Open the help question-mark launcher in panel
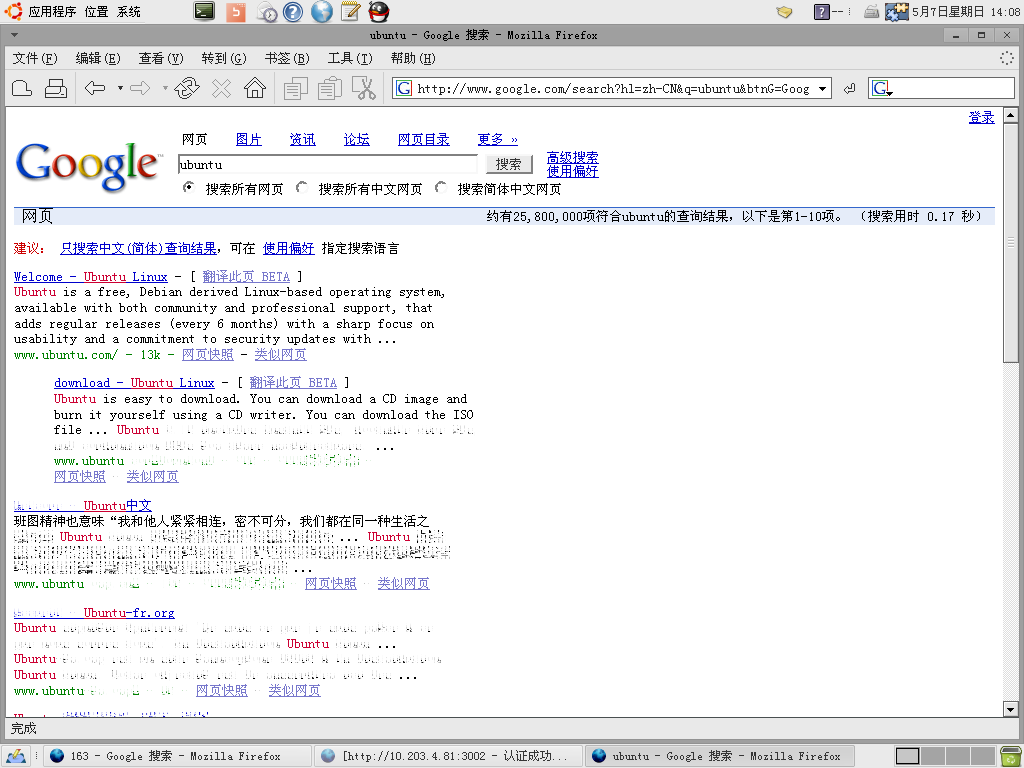 pos(293,12)
